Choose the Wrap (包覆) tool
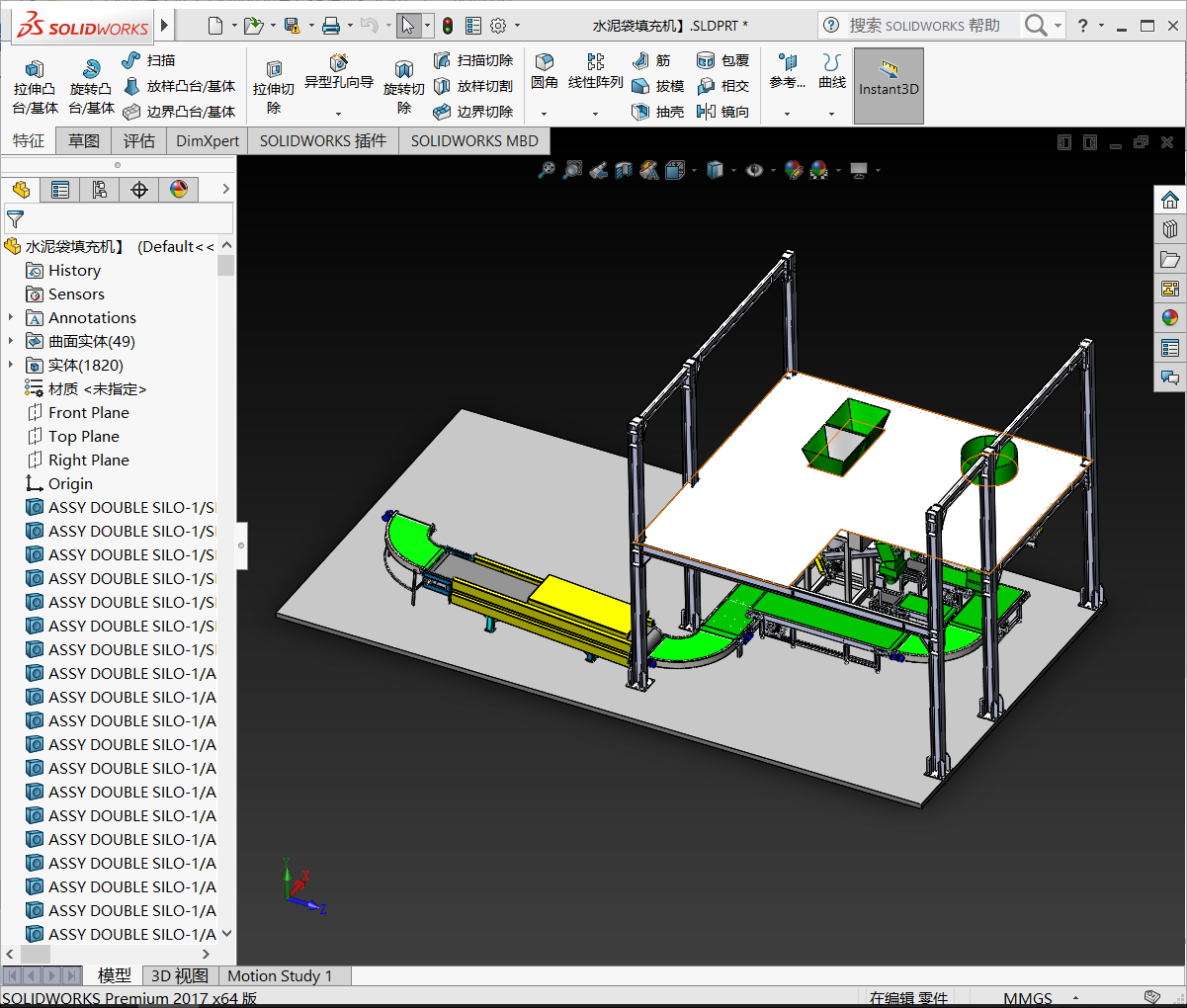Viewport: 1187px width, 1008px height. (x=722, y=60)
